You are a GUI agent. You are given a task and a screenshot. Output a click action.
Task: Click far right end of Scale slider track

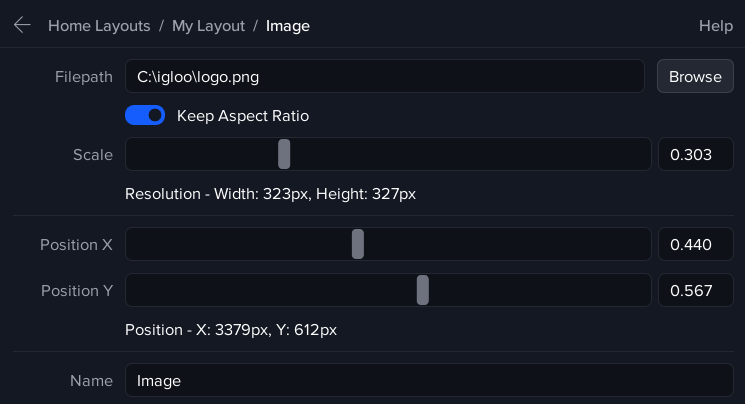644,154
